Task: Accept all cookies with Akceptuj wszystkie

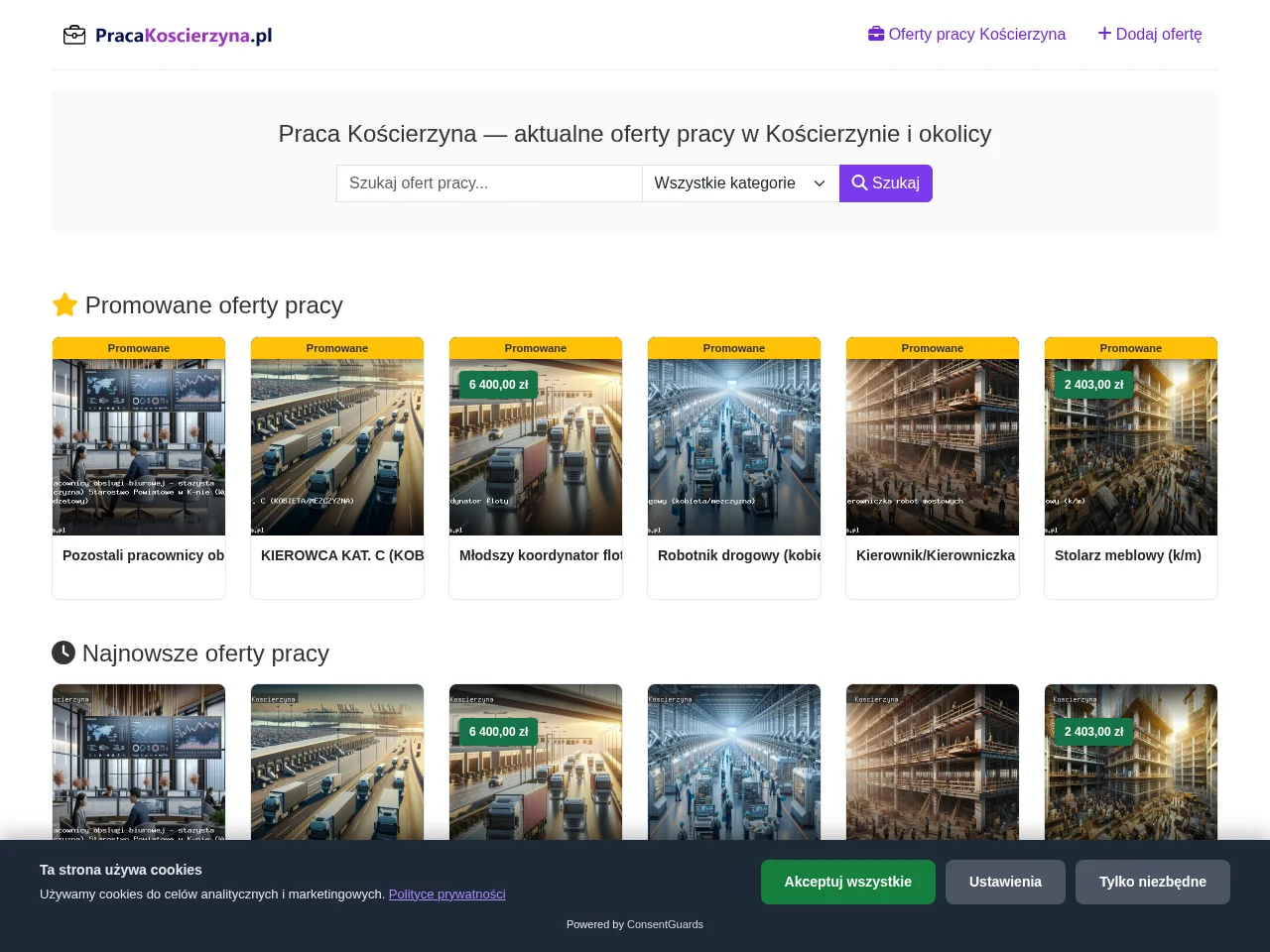Action: (848, 882)
